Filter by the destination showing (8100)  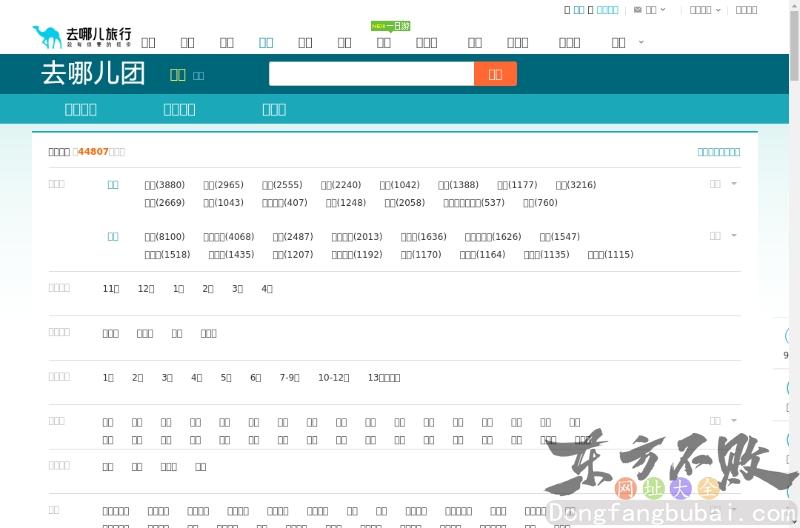click(164, 237)
